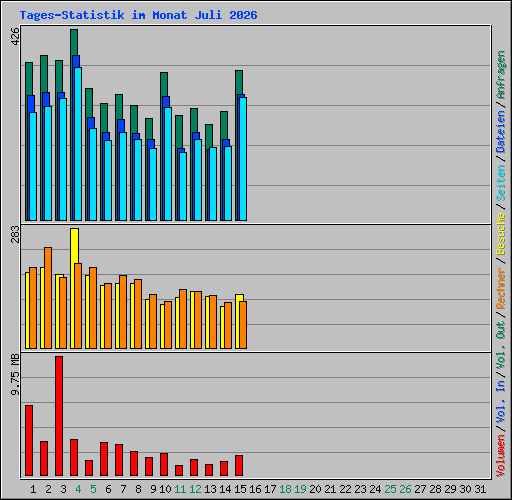Screen dimensions: 512x500
Task: Click the red Volumen bar for day 1
Action: click(x=29, y=440)
